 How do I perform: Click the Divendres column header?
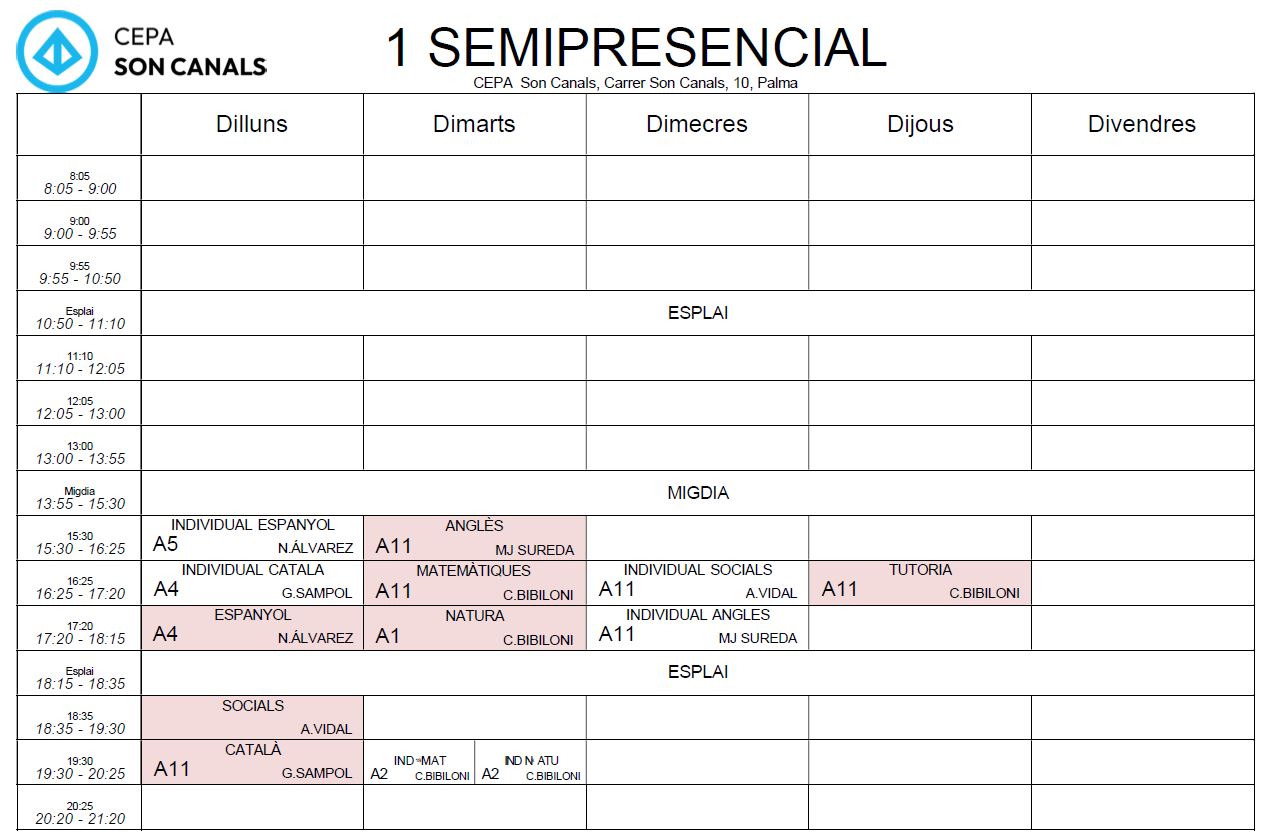1142,124
